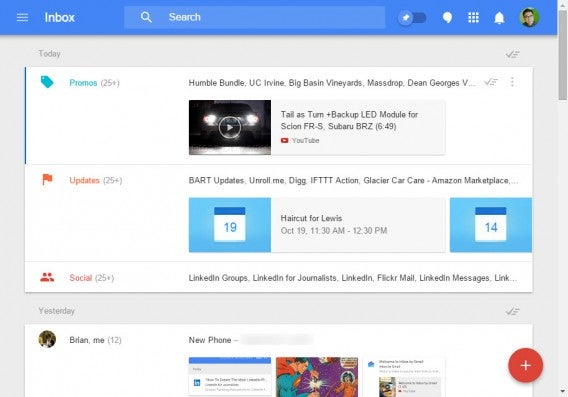The height and width of the screenshot is (397, 568).
Task: Open the calendar 14 event card
Action: click(491, 225)
